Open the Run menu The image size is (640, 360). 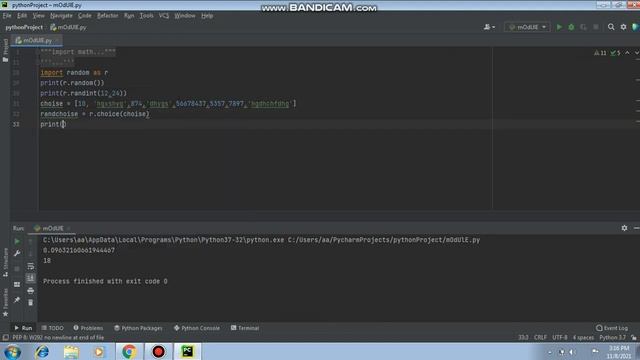pos(129,16)
